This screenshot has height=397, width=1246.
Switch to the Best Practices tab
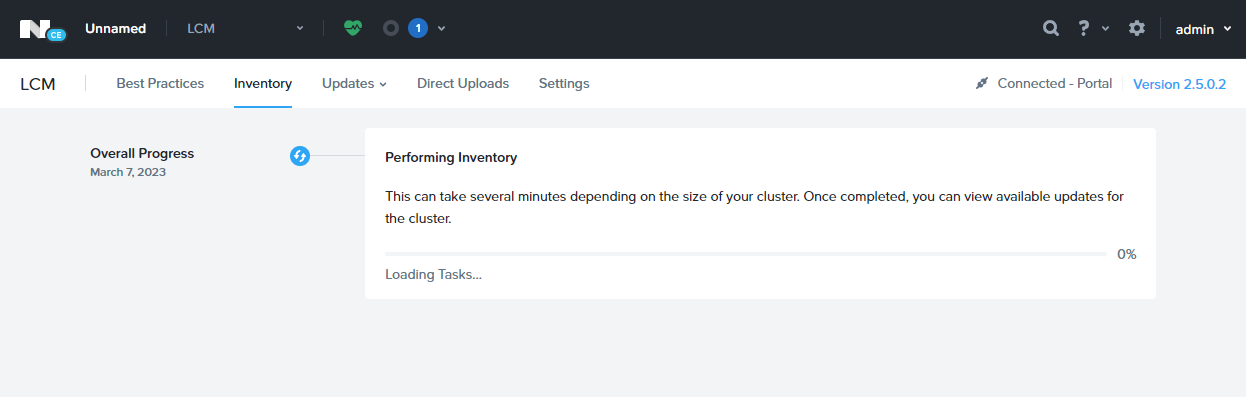click(160, 83)
